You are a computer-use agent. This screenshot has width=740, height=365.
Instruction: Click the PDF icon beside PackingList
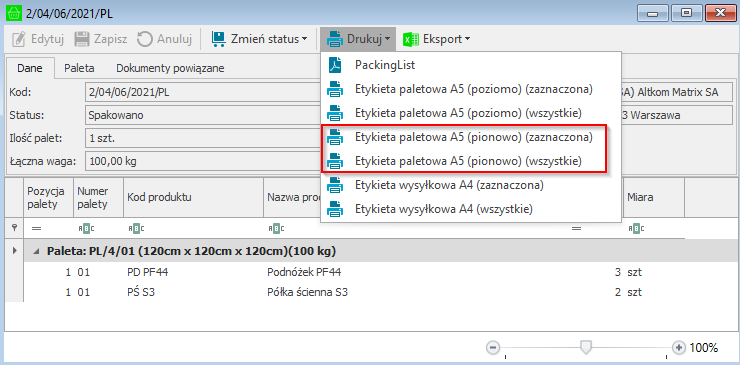[x=335, y=65]
